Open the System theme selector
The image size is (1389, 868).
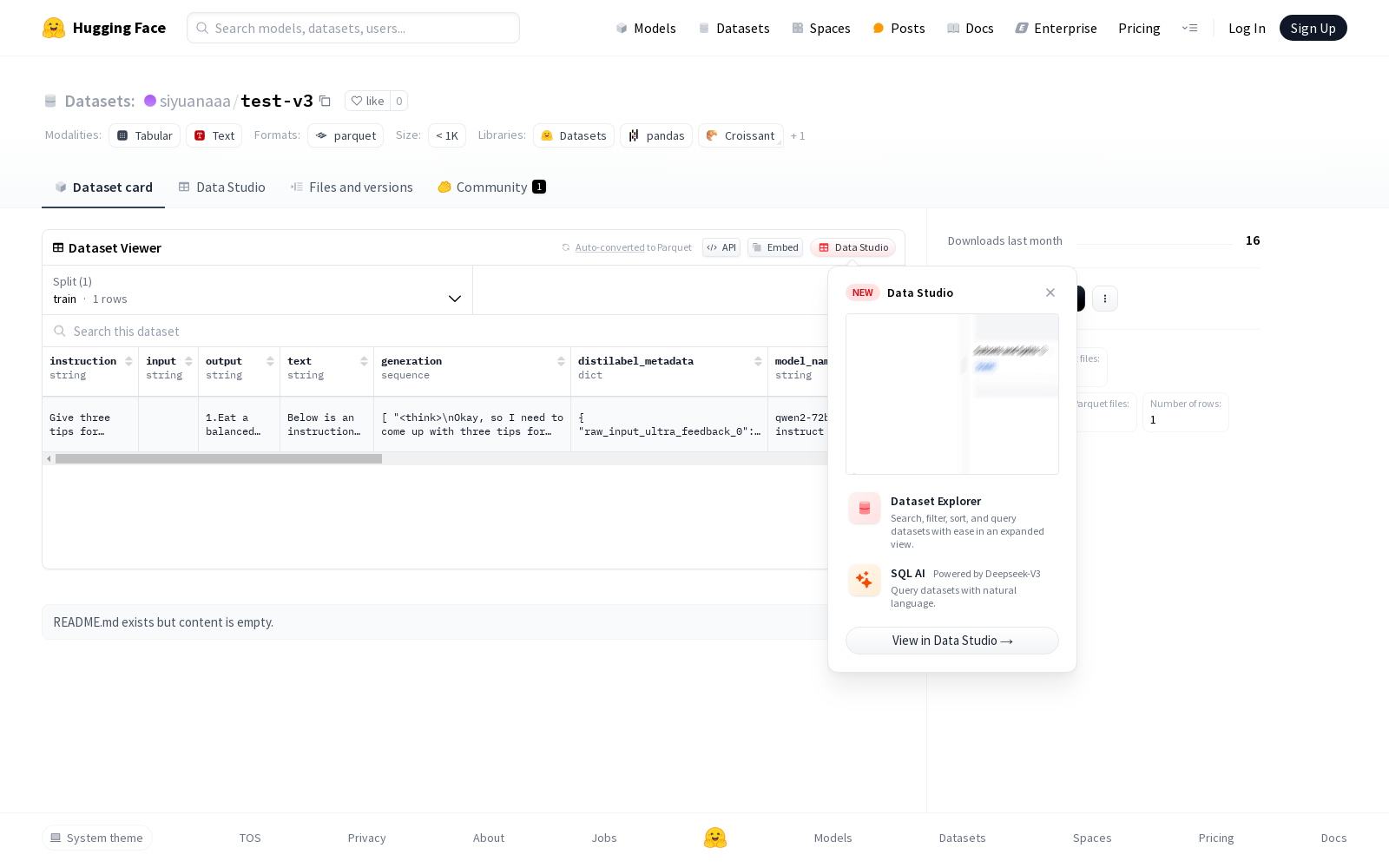pyautogui.click(x=97, y=838)
